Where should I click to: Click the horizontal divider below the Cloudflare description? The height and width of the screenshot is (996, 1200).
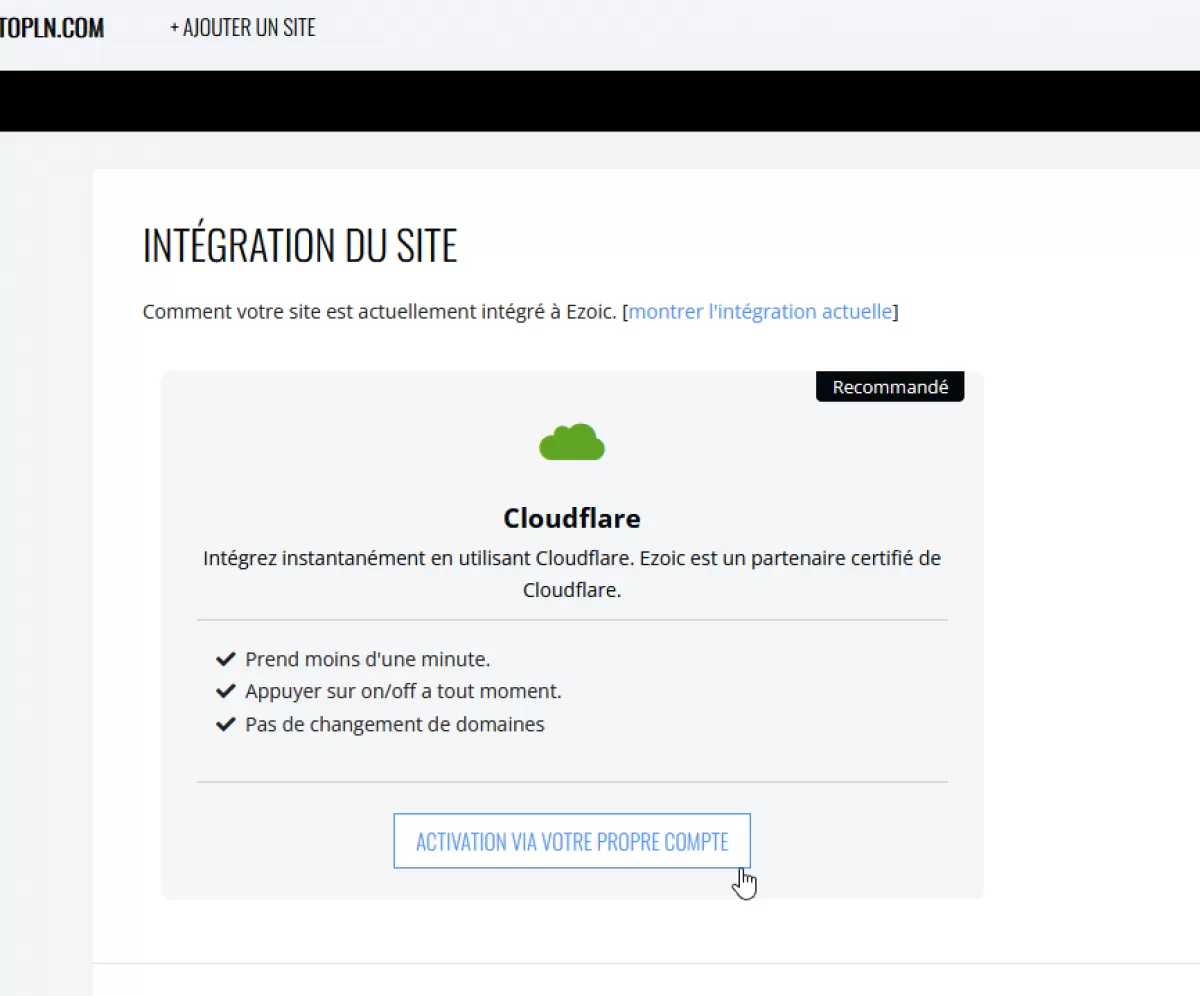tap(572, 620)
